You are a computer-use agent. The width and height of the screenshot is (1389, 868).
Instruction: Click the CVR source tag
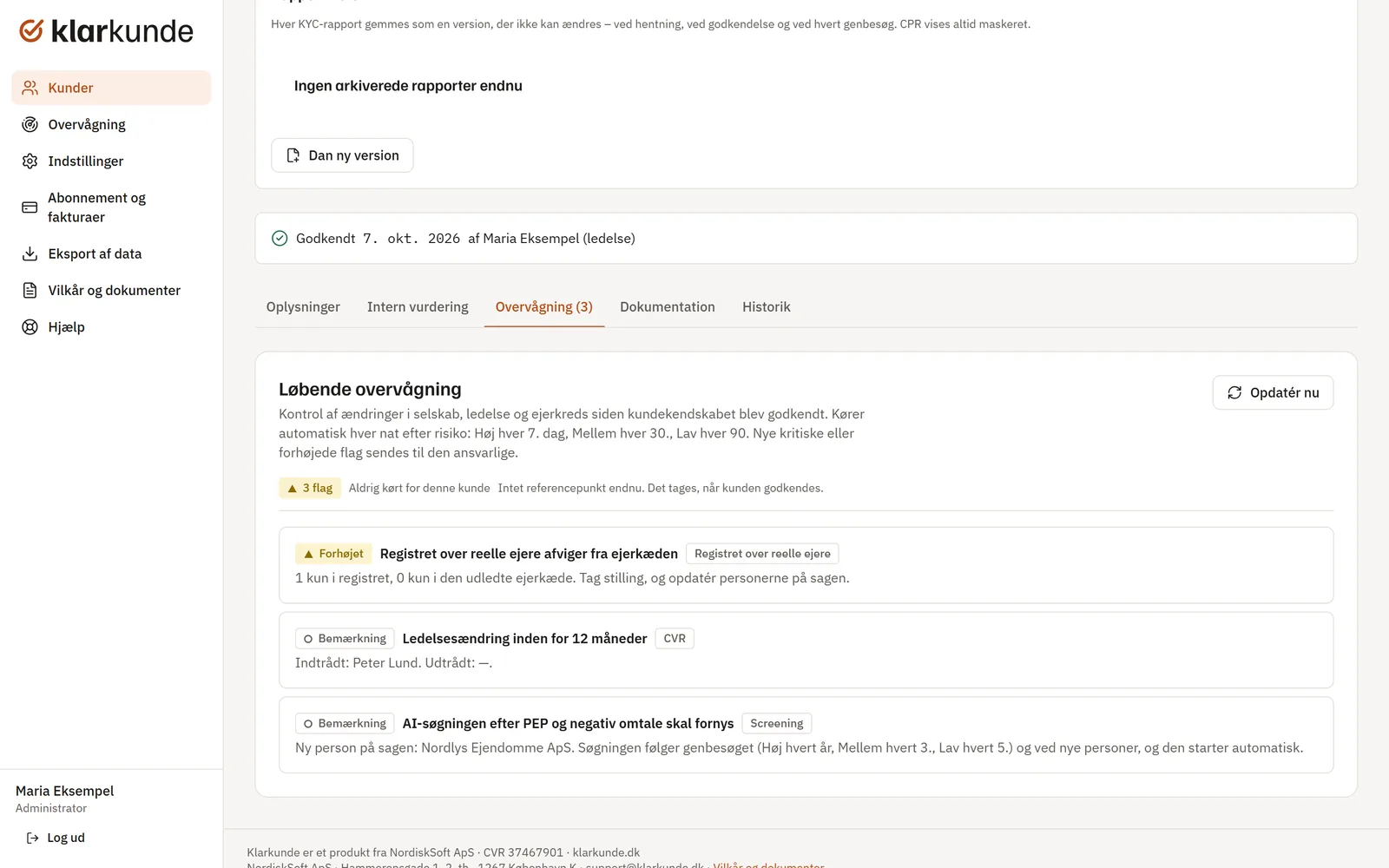tap(675, 639)
